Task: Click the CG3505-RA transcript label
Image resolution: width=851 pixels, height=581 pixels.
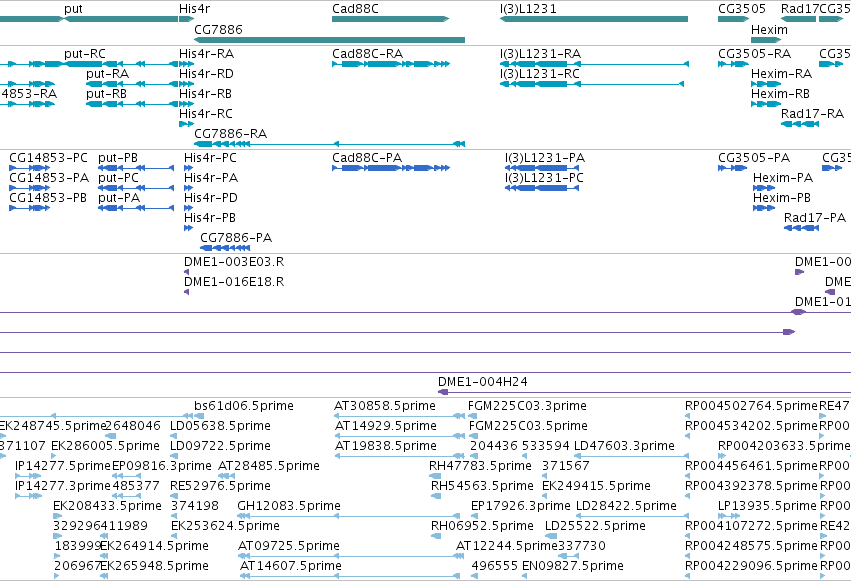Action: tap(754, 54)
